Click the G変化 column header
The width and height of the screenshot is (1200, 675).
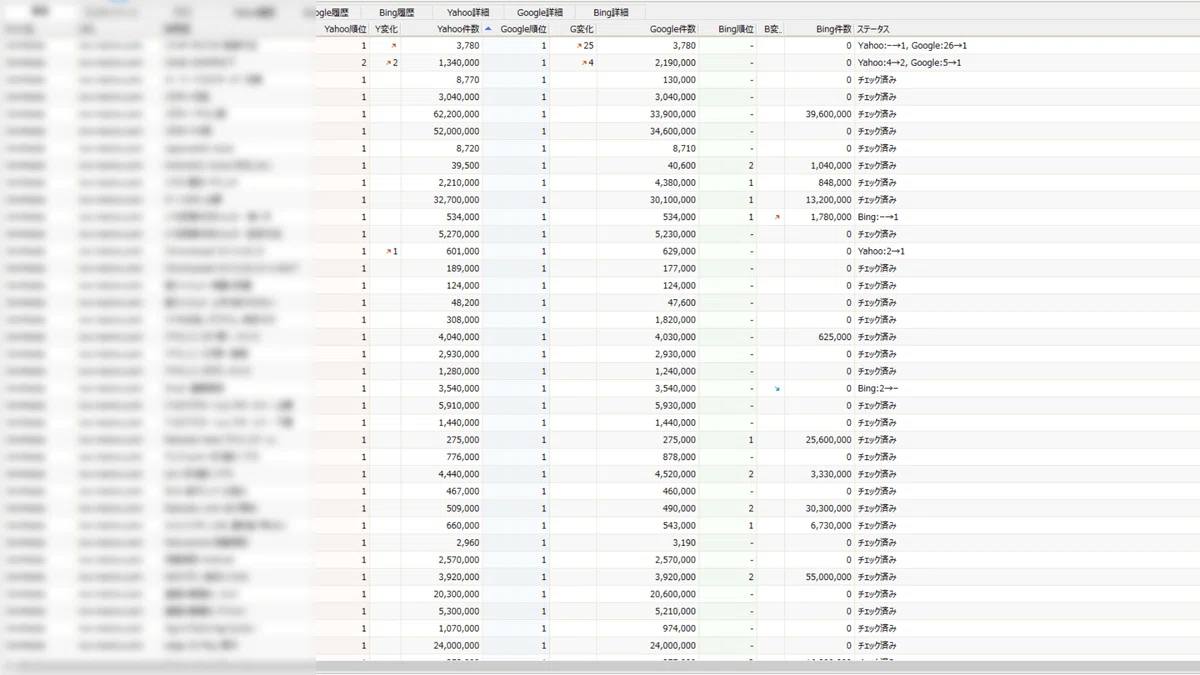(x=581, y=30)
